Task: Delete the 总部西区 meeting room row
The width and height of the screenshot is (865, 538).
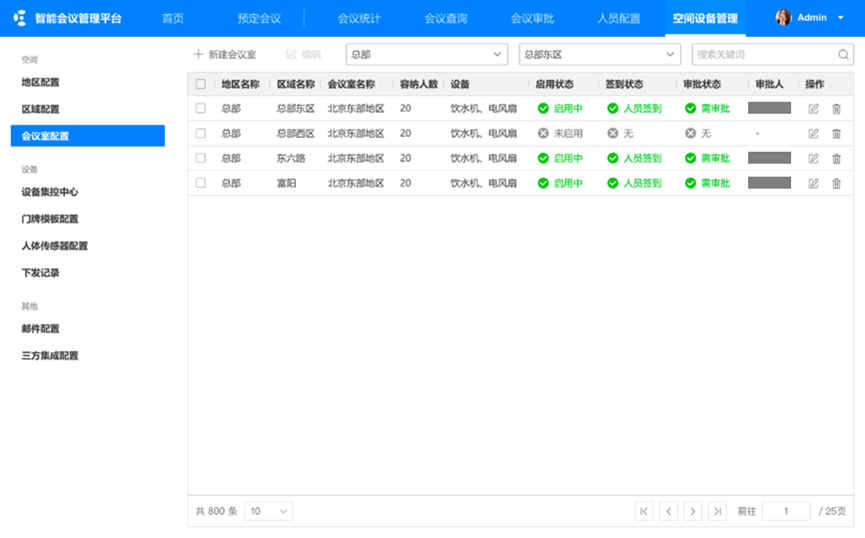Action: [837, 134]
